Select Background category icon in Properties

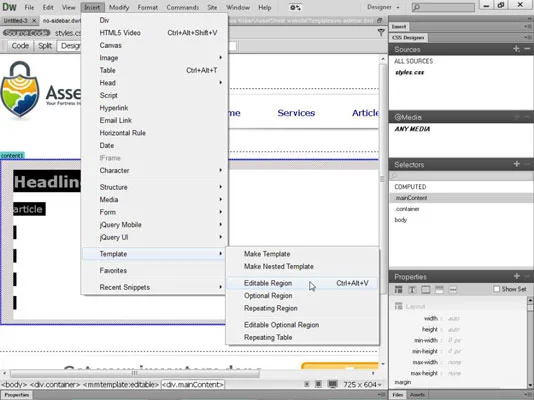coord(439,290)
